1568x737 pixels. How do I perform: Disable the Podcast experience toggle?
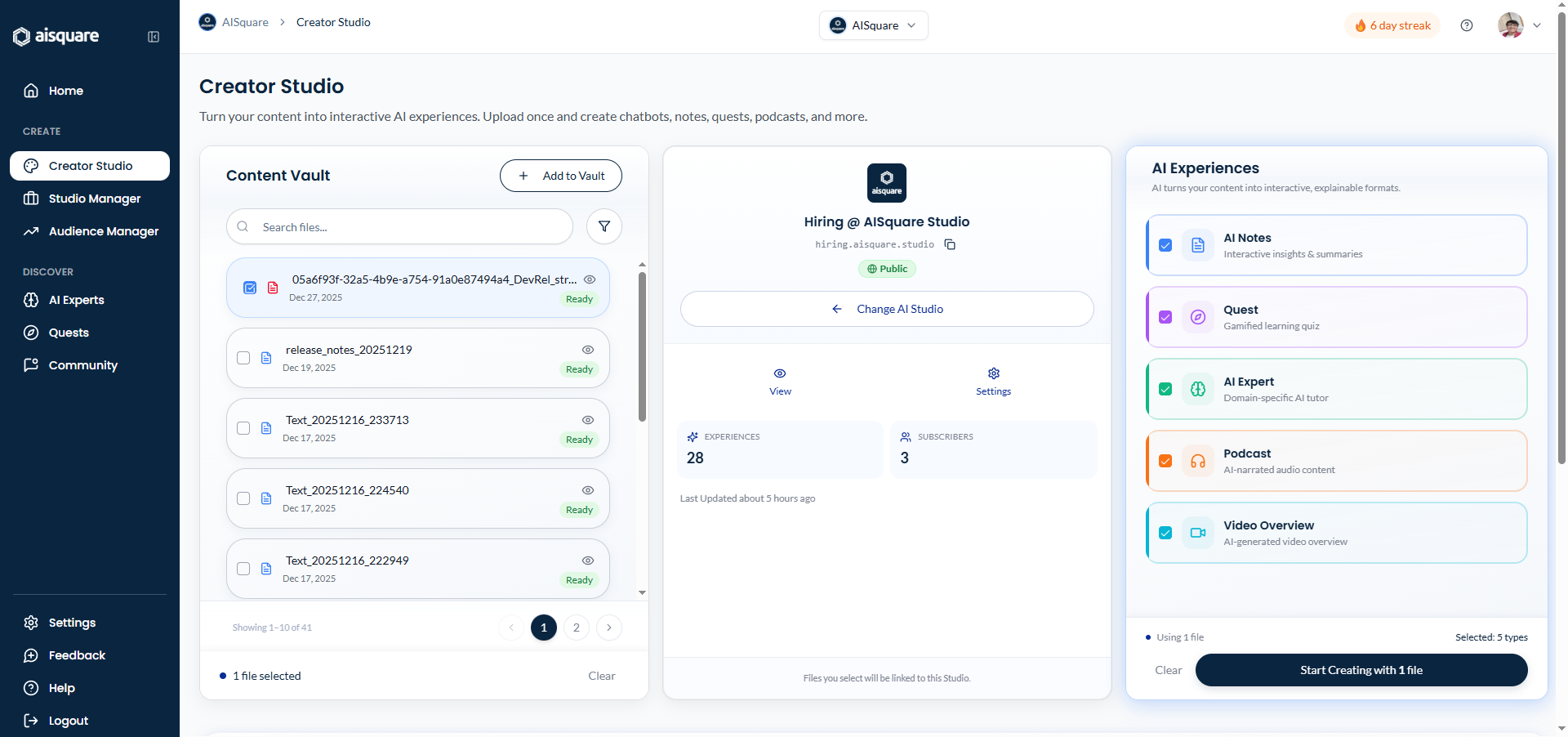point(1165,461)
